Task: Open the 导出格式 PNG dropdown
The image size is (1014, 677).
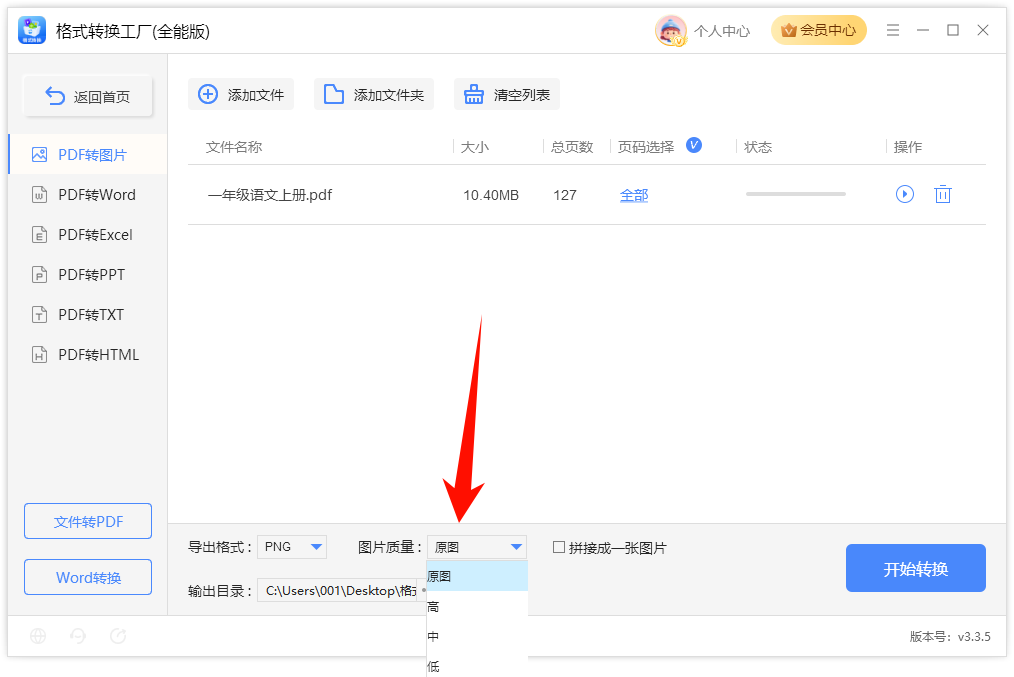Action: tap(292, 547)
